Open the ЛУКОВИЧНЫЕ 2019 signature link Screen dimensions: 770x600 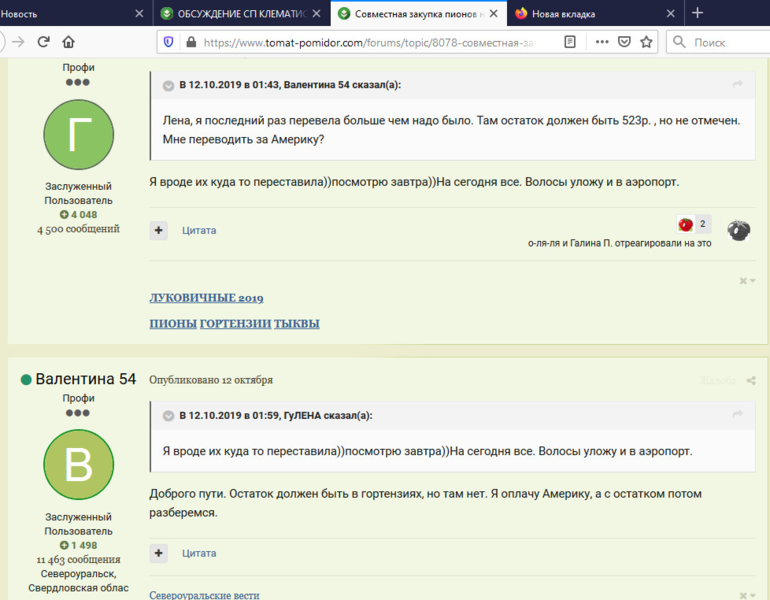point(206,298)
